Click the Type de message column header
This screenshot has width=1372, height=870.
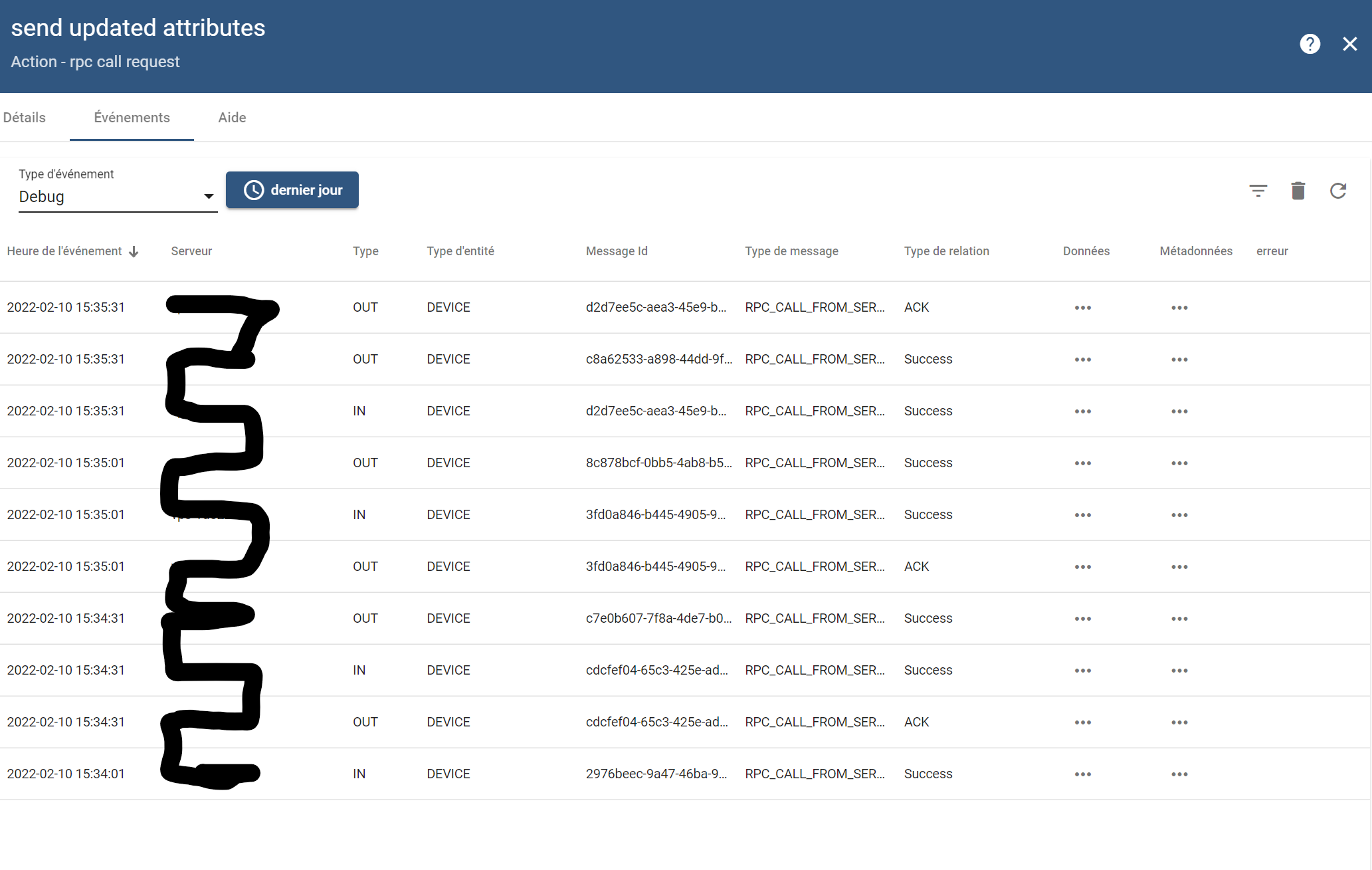pos(791,251)
